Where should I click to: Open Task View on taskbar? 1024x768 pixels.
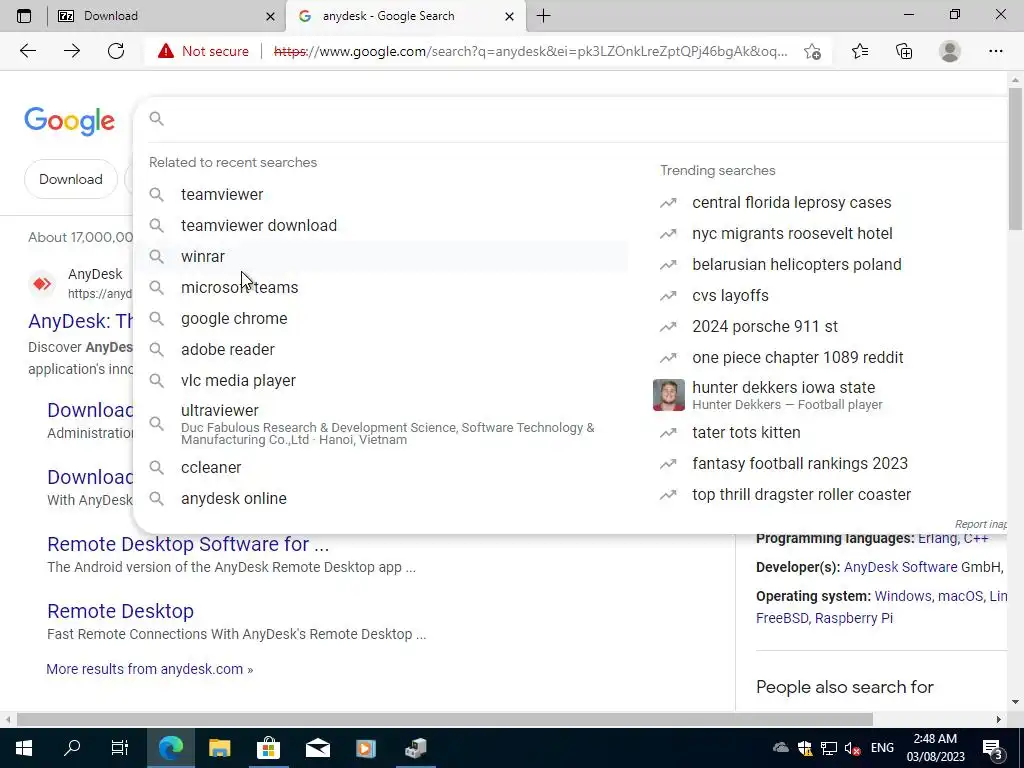[x=120, y=748]
